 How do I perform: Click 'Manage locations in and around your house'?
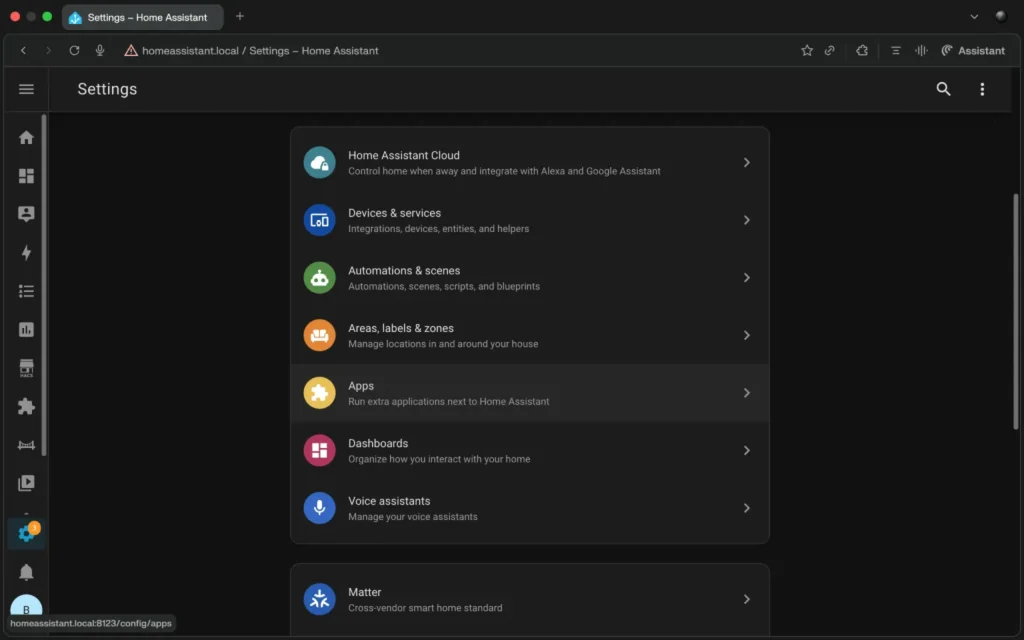pyautogui.click(x=443, y=344)
